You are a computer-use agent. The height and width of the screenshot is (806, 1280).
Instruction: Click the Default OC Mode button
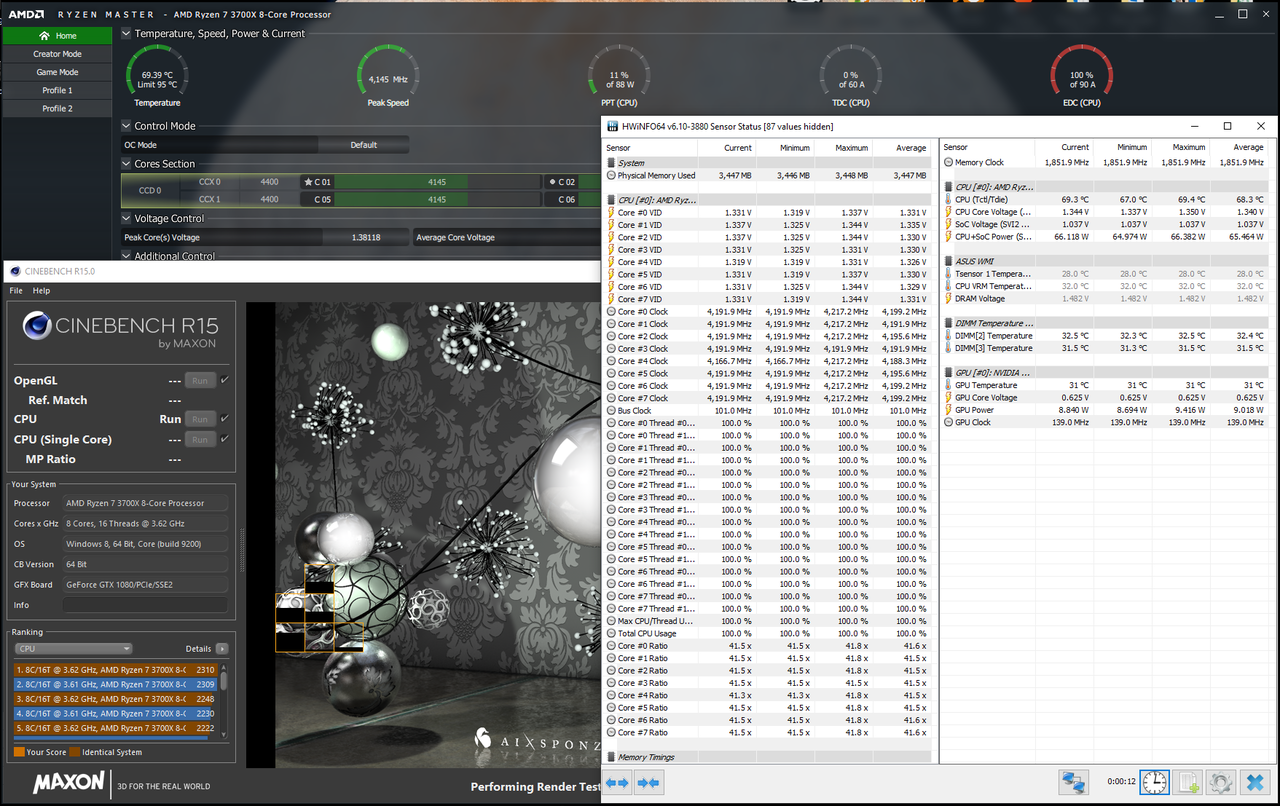[x=364, y=145]
